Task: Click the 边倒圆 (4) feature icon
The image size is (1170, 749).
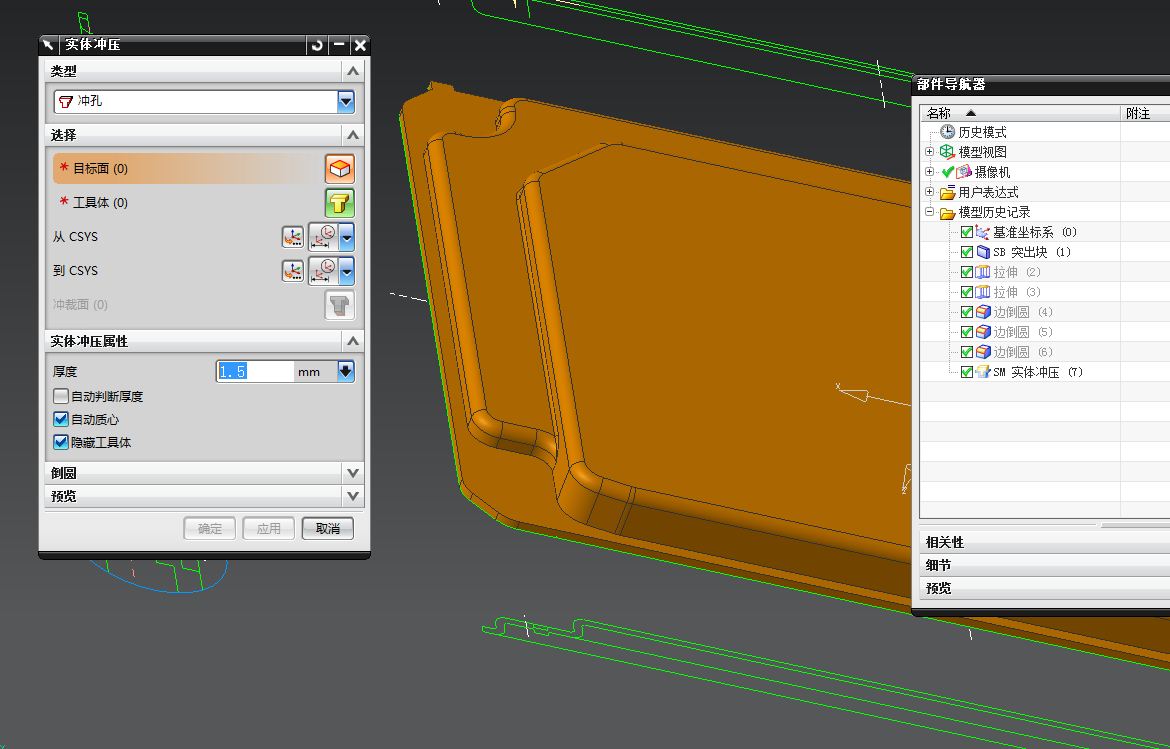Action: (983, 312)
